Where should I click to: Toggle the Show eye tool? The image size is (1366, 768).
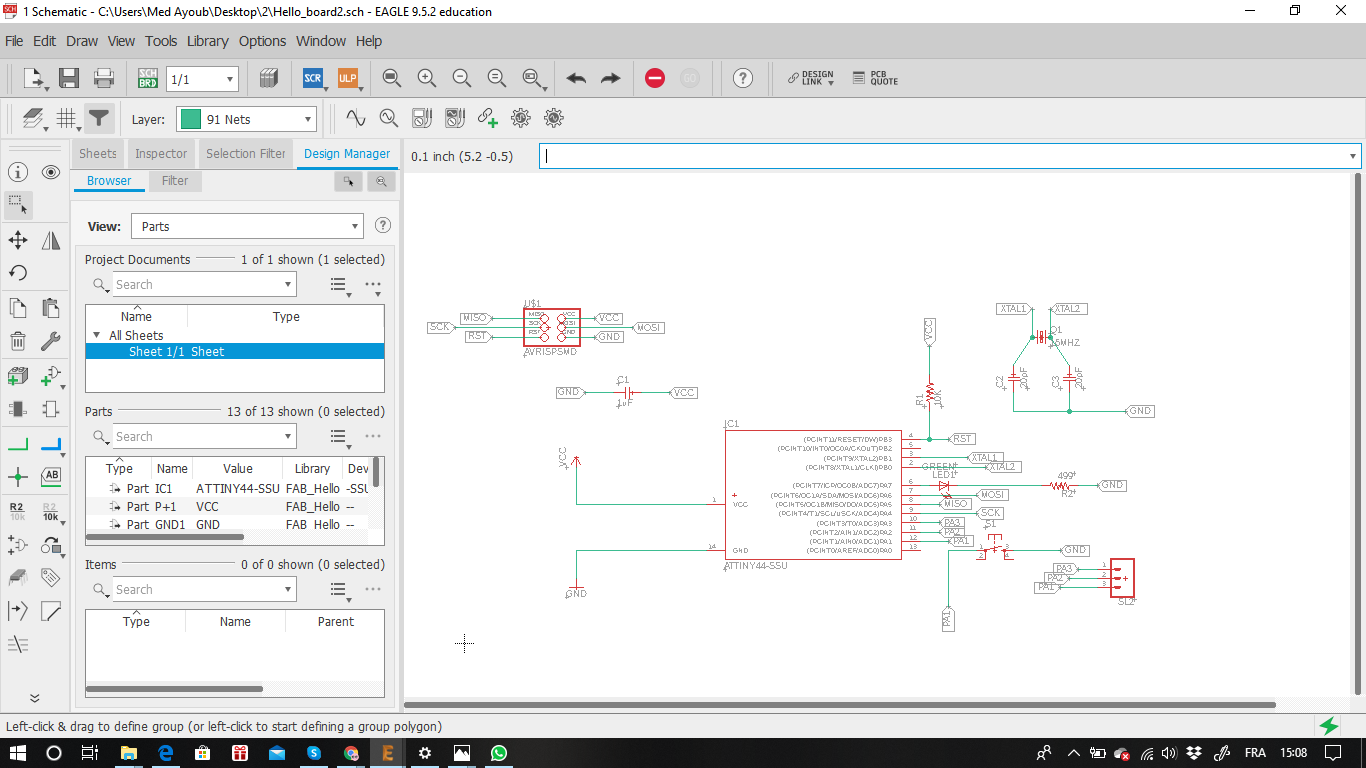[x=51, y=172]
